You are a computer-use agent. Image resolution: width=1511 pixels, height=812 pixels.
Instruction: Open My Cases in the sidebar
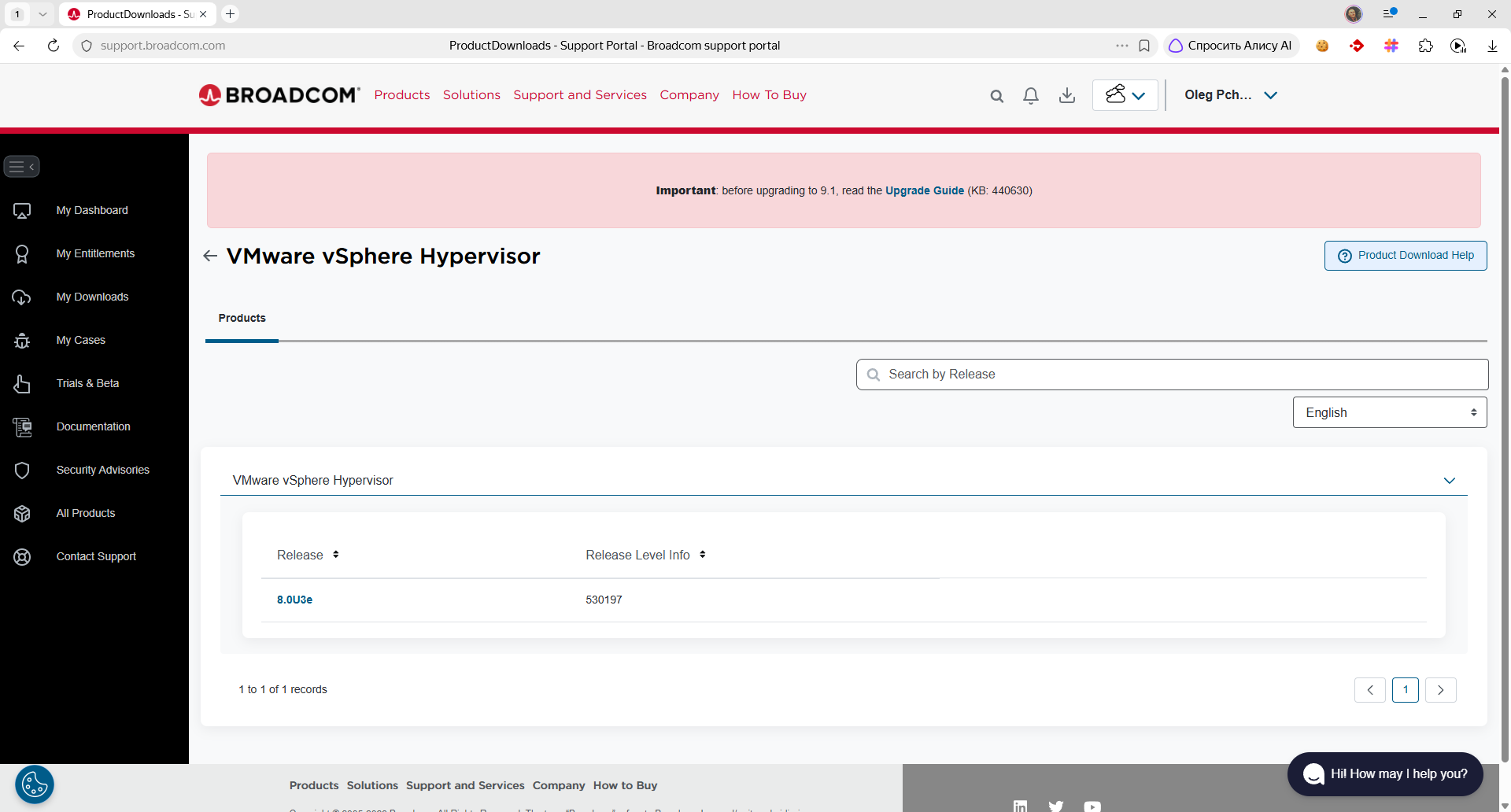(x=80, y=340)
